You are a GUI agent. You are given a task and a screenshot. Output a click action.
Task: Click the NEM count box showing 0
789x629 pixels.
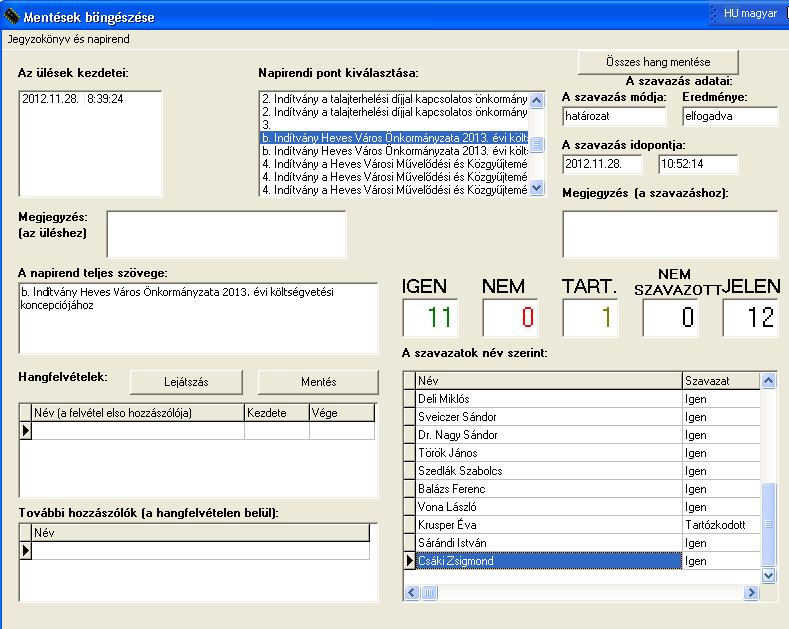click(x=510, y=318)
